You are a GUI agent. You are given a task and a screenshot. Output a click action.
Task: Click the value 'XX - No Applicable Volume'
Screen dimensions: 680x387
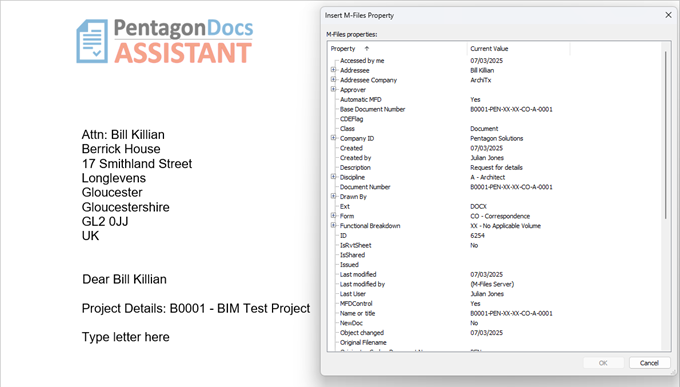click(x=506, y=226)
